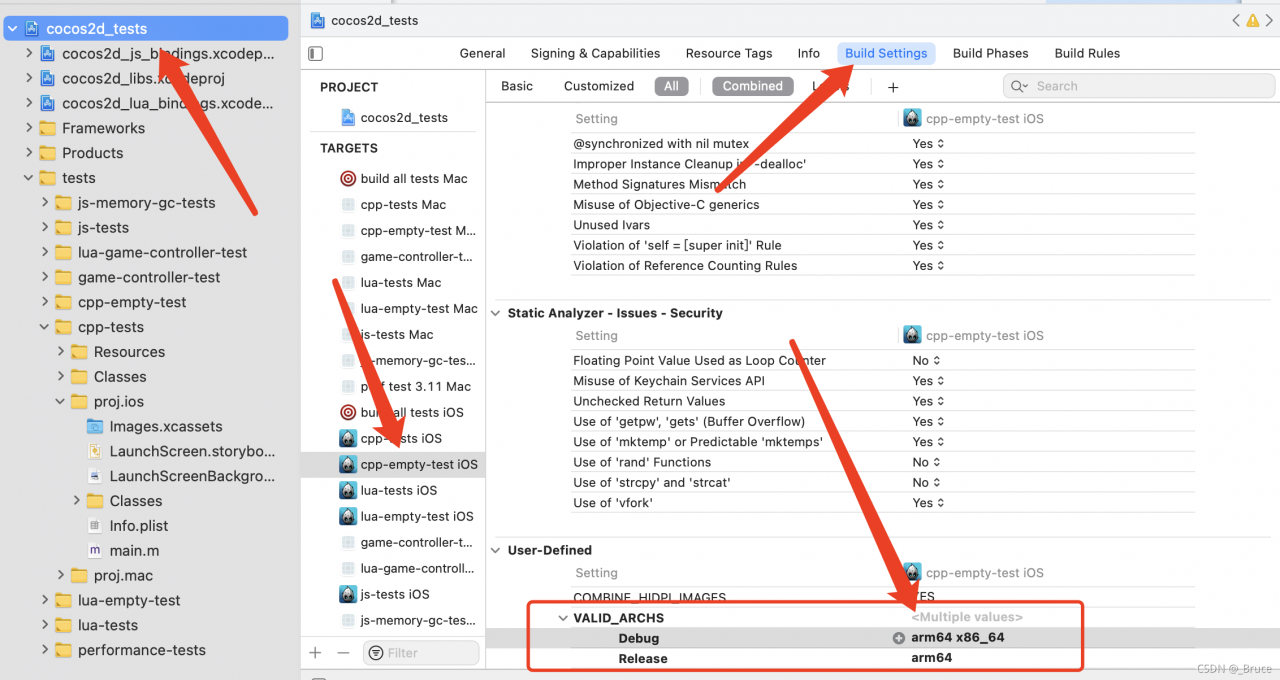Switch to Basic settings filter
Screen dimensions: 1280x680
517,86
